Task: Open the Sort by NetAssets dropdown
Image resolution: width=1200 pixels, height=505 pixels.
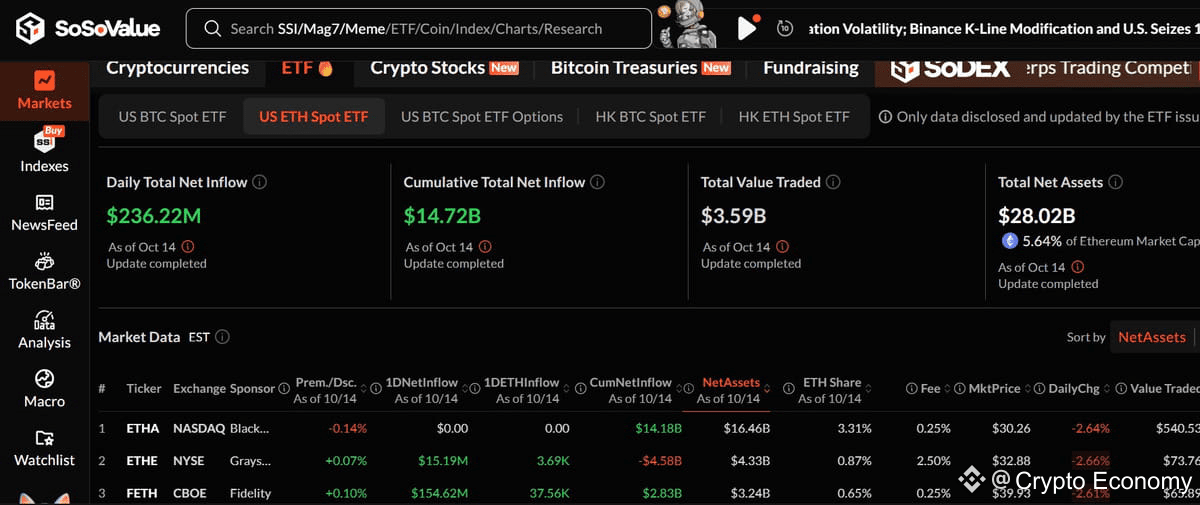Action: click(x=1153, y=337)
